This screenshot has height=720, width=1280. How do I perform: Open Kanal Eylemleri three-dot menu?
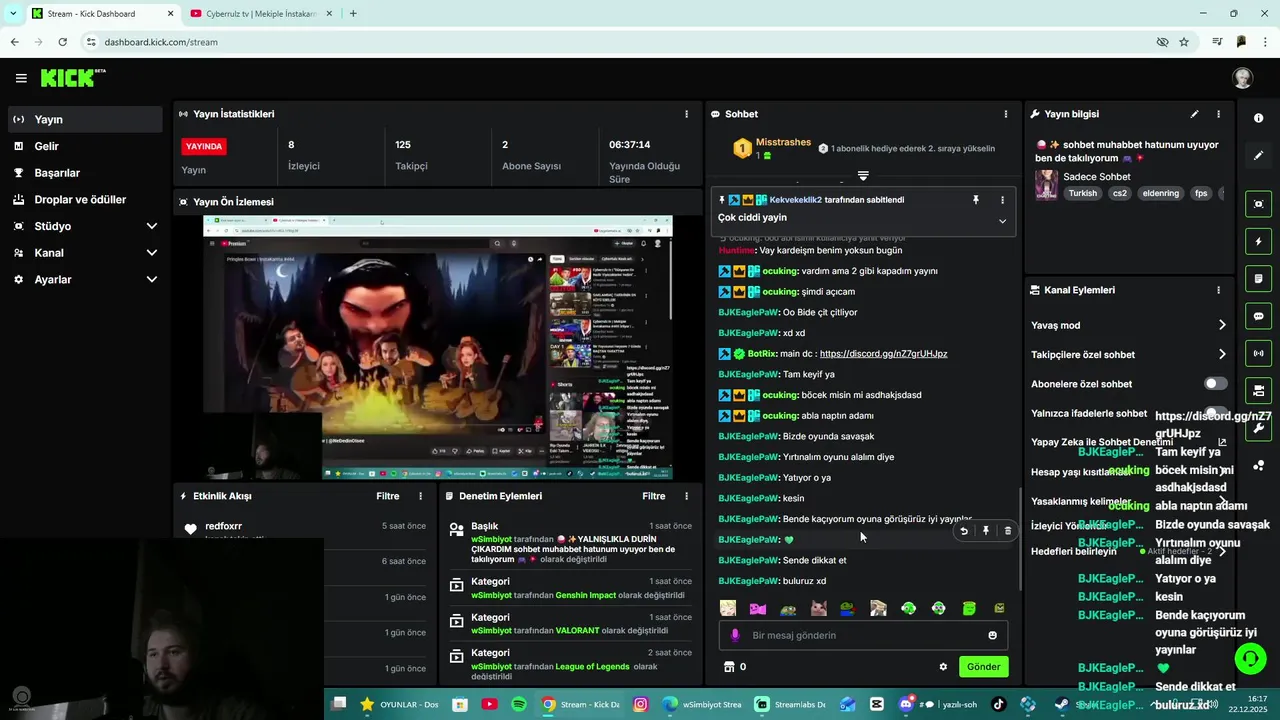coord(1218,290)
